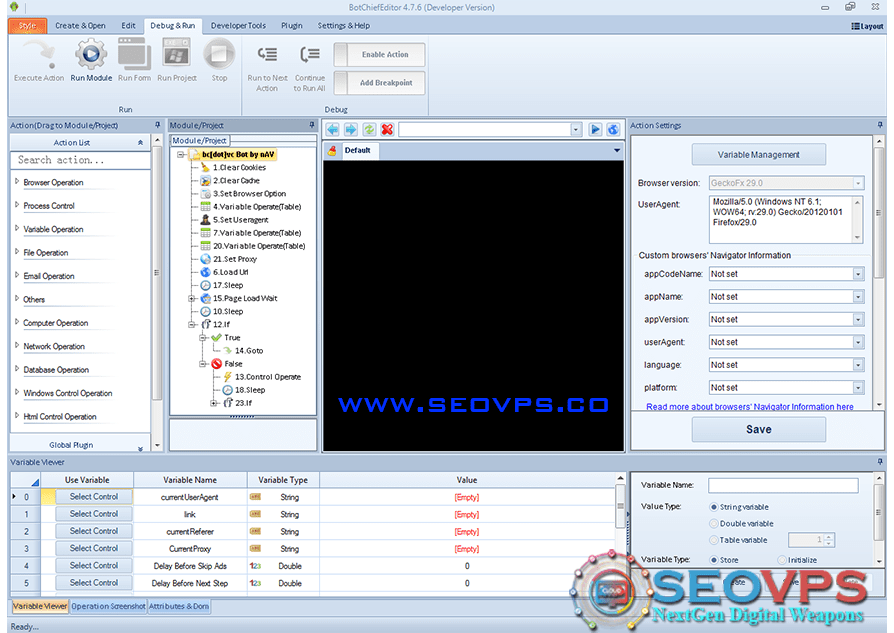The width and height of the screenshot is (894, 633).
Task: Open the language dropdown
Action: [858, 365]
